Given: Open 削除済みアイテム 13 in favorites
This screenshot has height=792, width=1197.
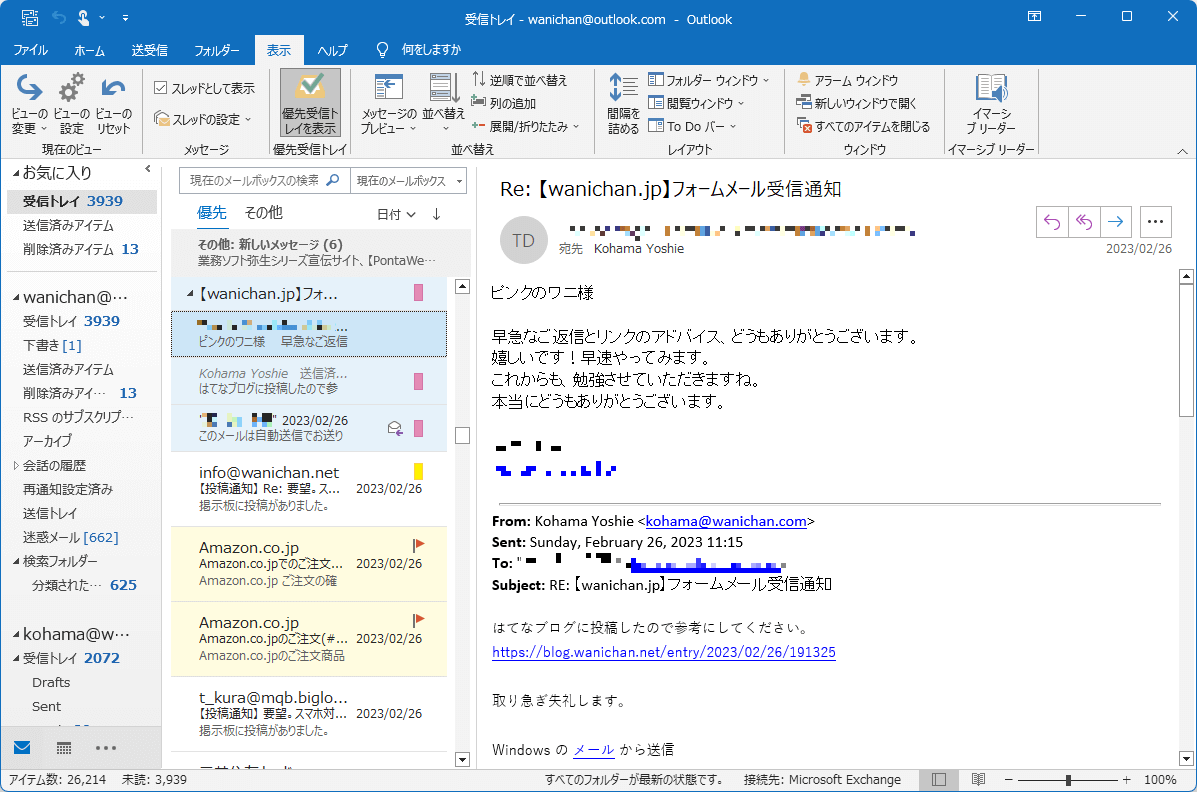Looking at the screenshot, I should tap(82, 249).
